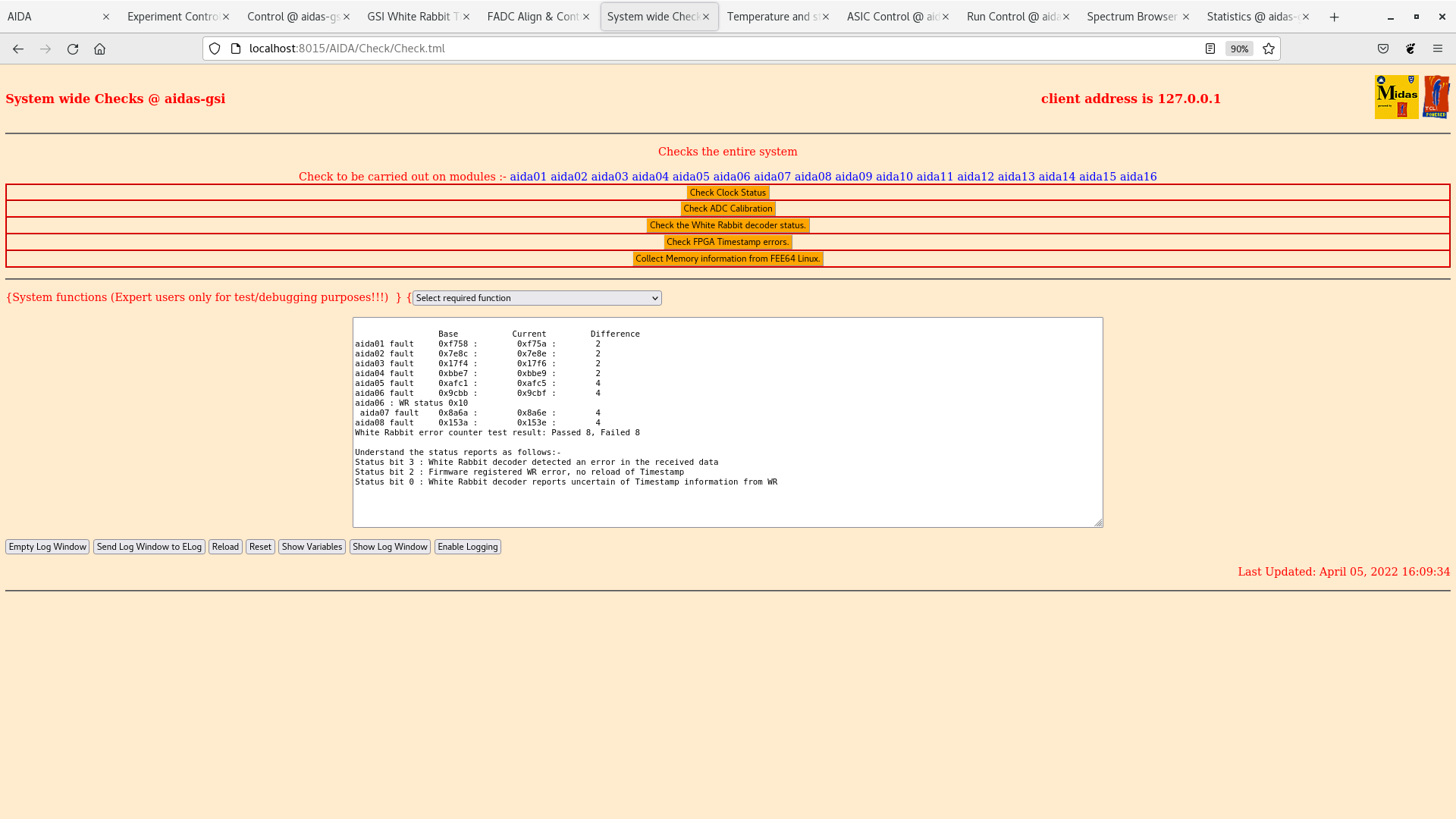
Task: Open new tab with plus icon
Action: [1335, 17]
